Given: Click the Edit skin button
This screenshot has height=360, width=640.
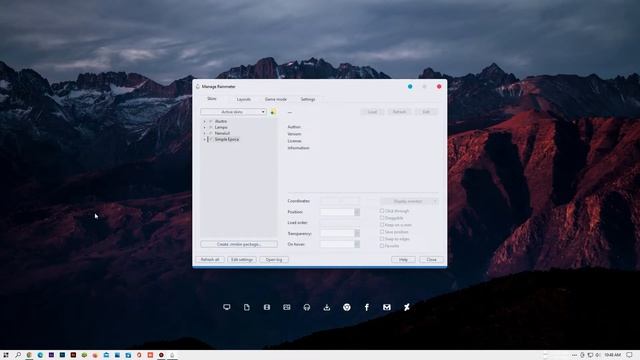Looking at the screenshot, I should [x=426, y=112].
